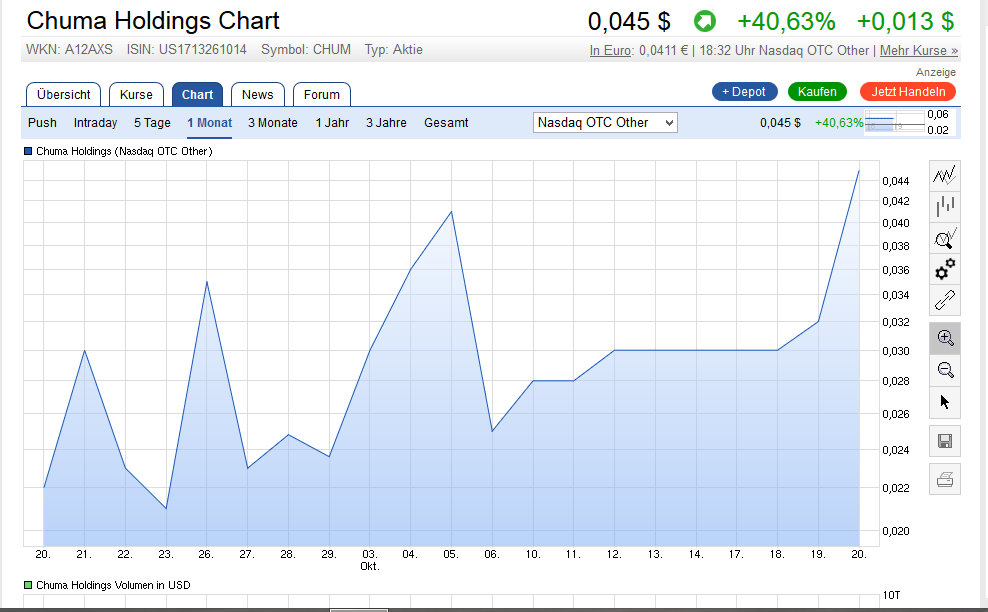
Task: Activate the zoom out magnifier tool
Action: coord(945,370)
